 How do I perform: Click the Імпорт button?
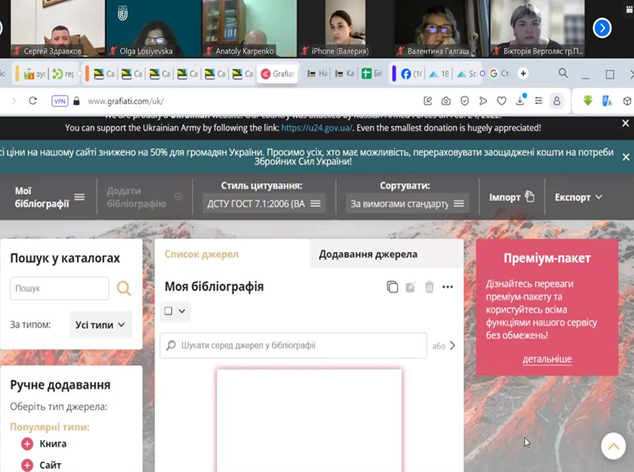[512, 197]
